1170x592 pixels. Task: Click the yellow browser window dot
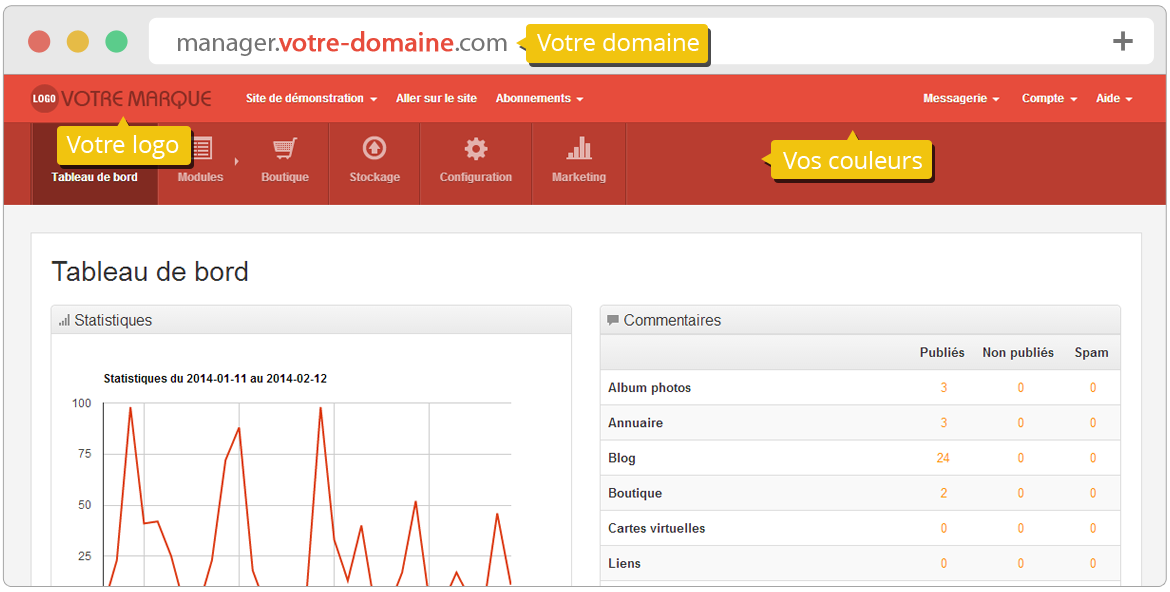pyautogui.click(x=78, y=41)
